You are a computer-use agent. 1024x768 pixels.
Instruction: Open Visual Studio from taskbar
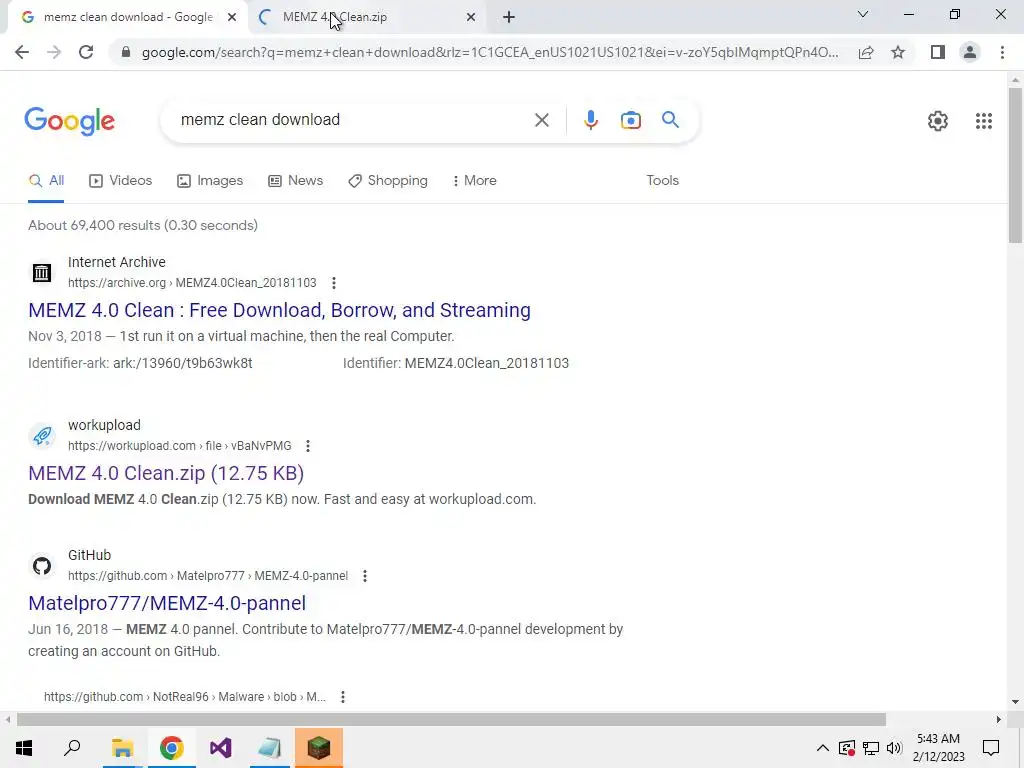click(x=221, y=748)
